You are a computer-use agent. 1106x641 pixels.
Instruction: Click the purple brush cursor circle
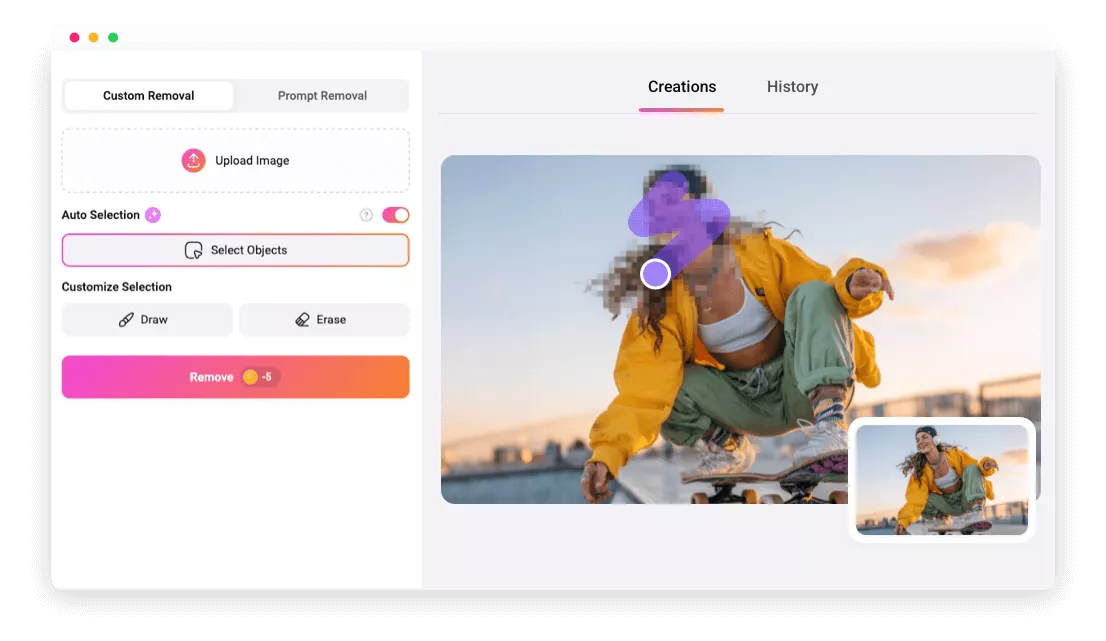(655, 273)
